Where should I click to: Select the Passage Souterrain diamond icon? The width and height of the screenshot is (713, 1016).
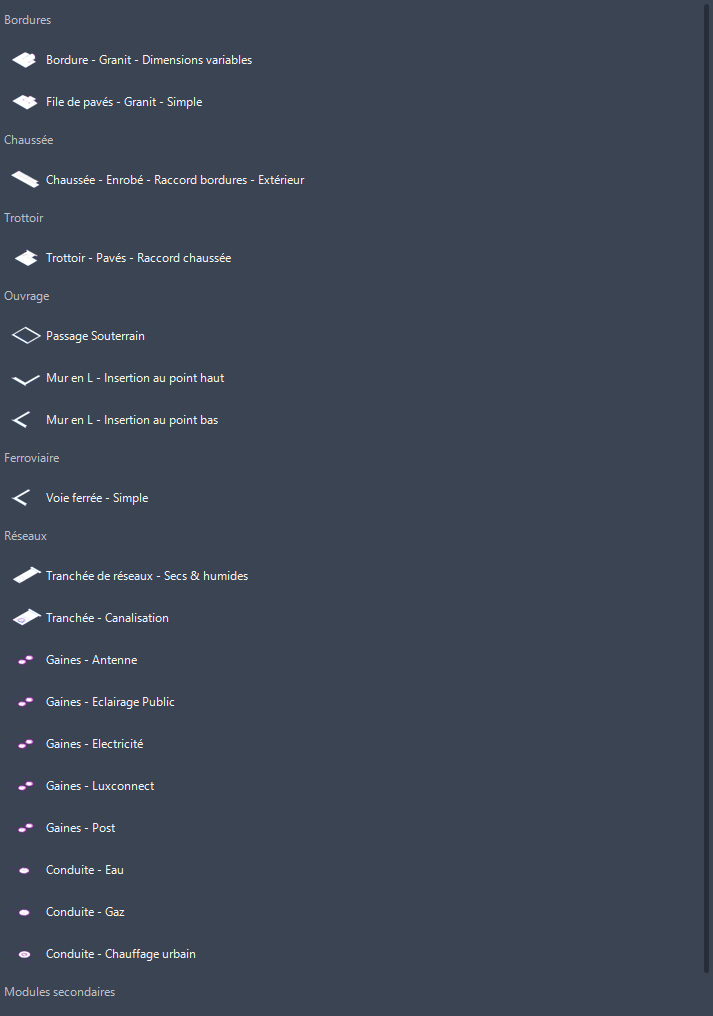click(24, 336)
